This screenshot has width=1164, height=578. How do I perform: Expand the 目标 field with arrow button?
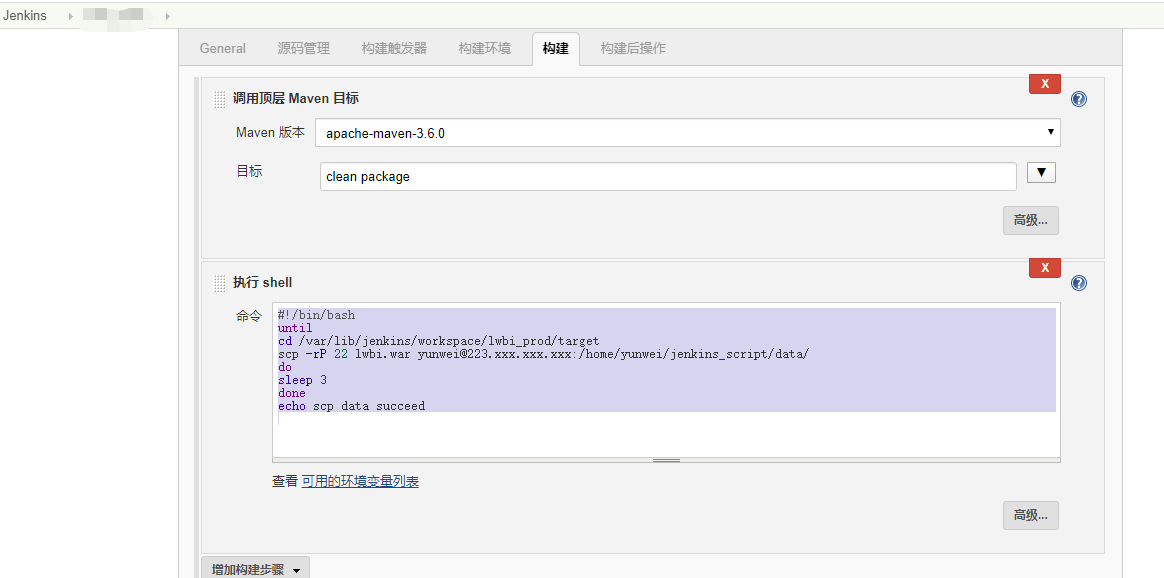tap(1041, 173)
